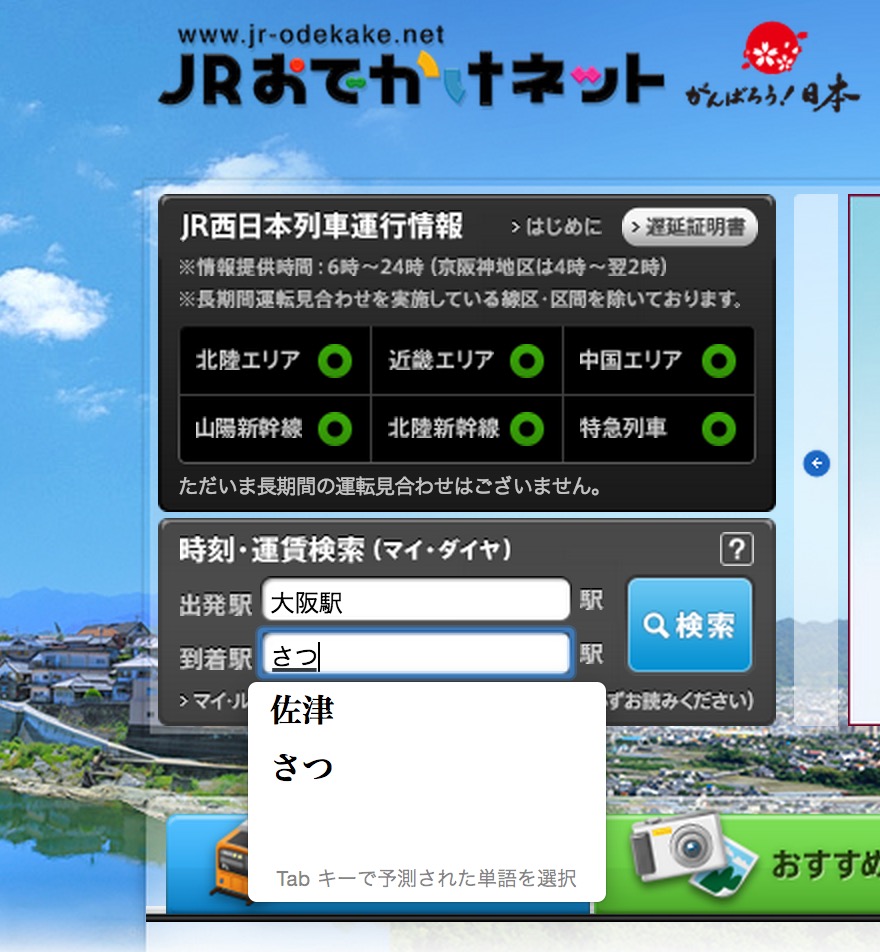Open the 遅延証明書 delay certificate button
The width and height of the screenshot is (880, 952).
690,227
